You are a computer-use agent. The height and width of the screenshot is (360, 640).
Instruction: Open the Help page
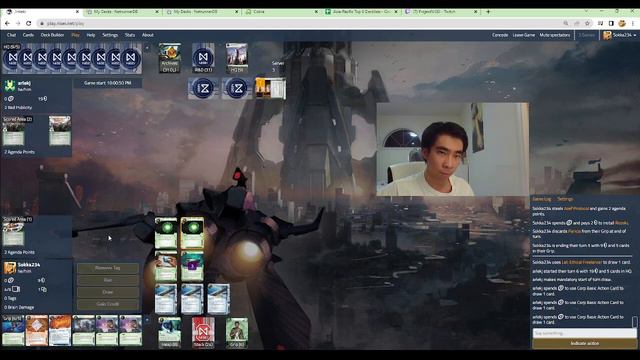point(91,35)
